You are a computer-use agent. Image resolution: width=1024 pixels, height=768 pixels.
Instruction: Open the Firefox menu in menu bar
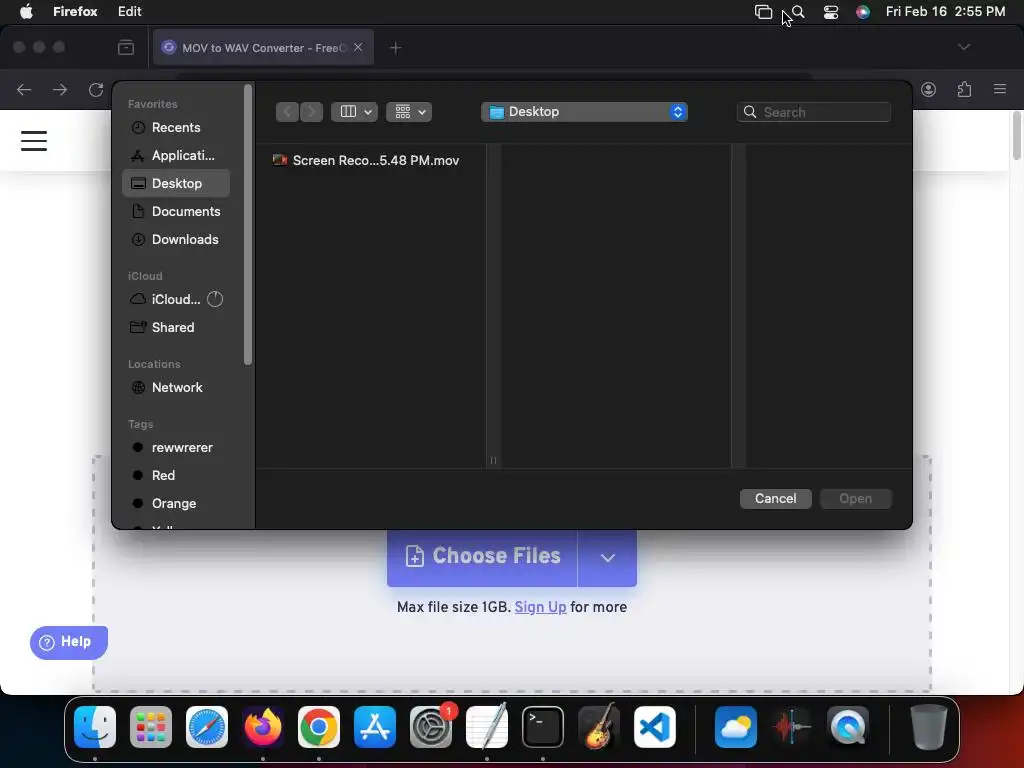click(75, 12)
